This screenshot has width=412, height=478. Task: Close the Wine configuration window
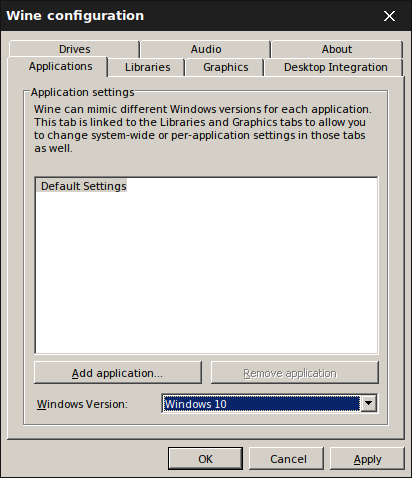[x=389, y=16]
